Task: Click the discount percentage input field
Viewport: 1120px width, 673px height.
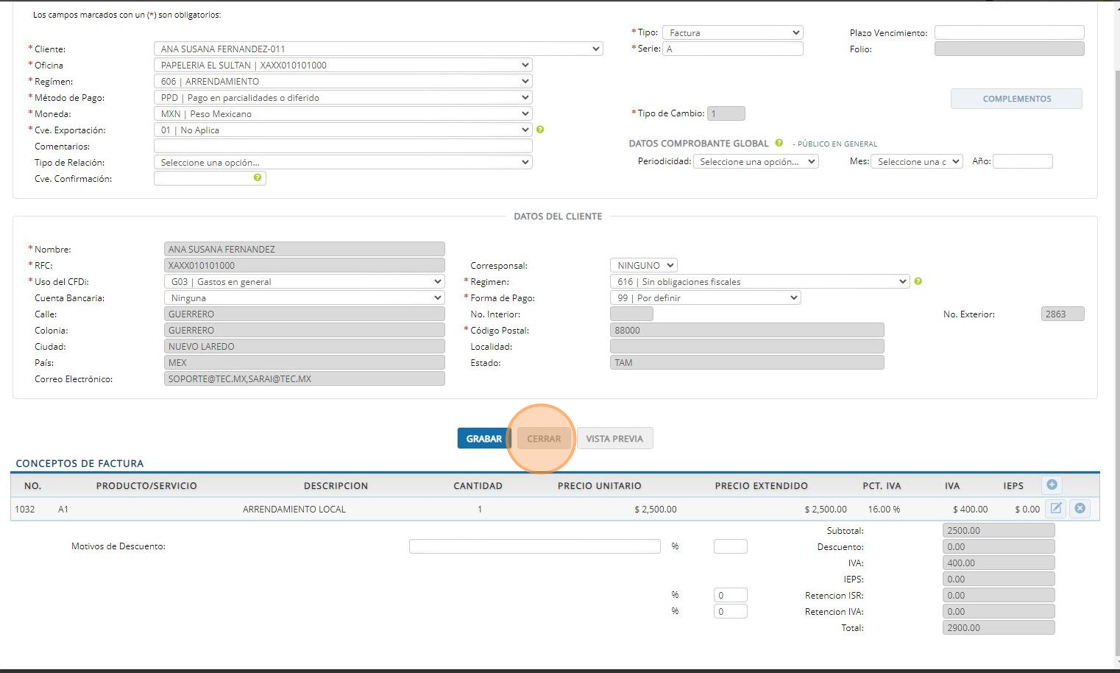Action: coord(731,547)
